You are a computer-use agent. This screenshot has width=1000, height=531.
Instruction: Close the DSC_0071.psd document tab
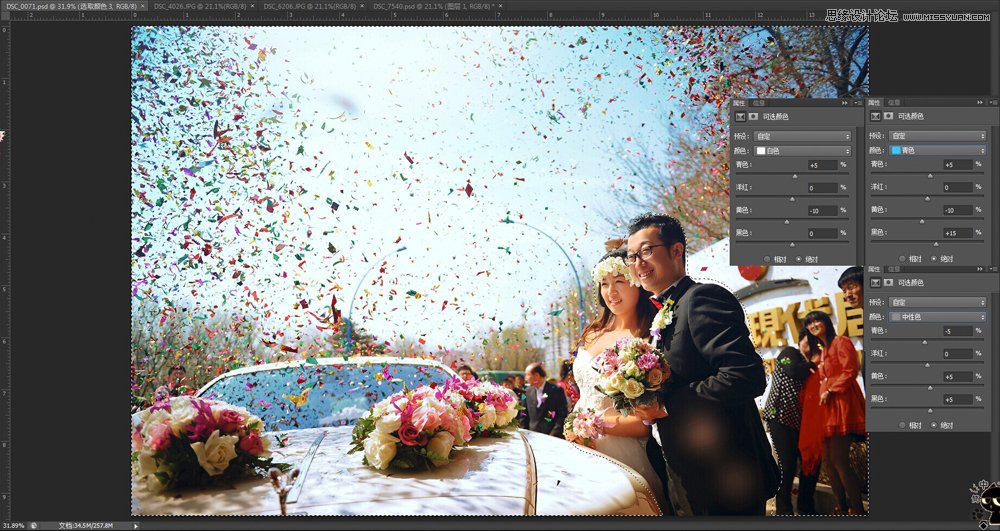[143, 6]
